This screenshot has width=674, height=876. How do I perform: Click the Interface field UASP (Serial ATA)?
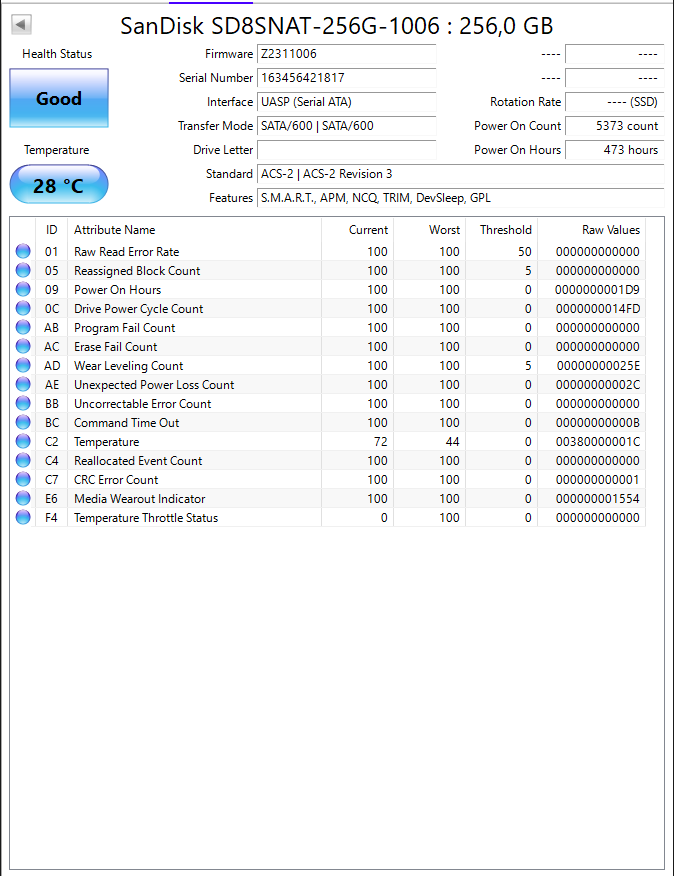pyautogui.click(x=347, y=102)
